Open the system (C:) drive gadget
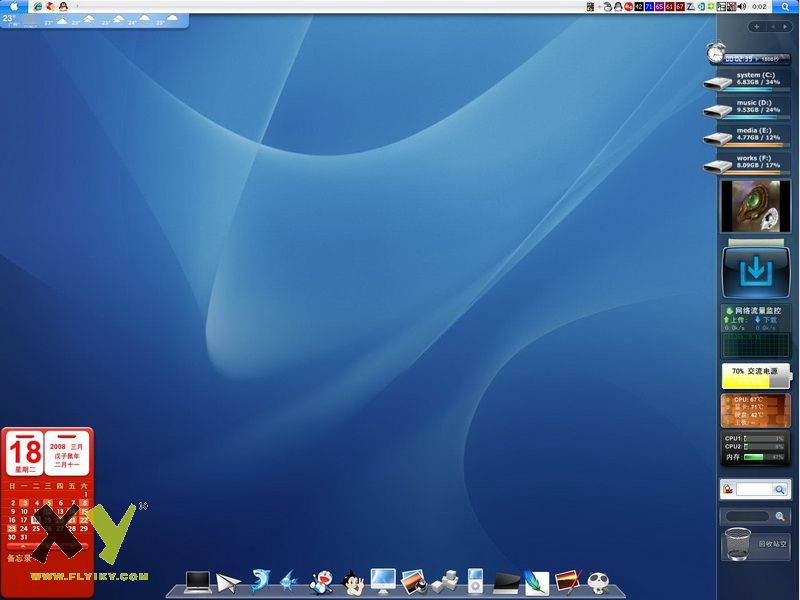The width and height of the screenshot is (800, 600). [x=747, y=81]
